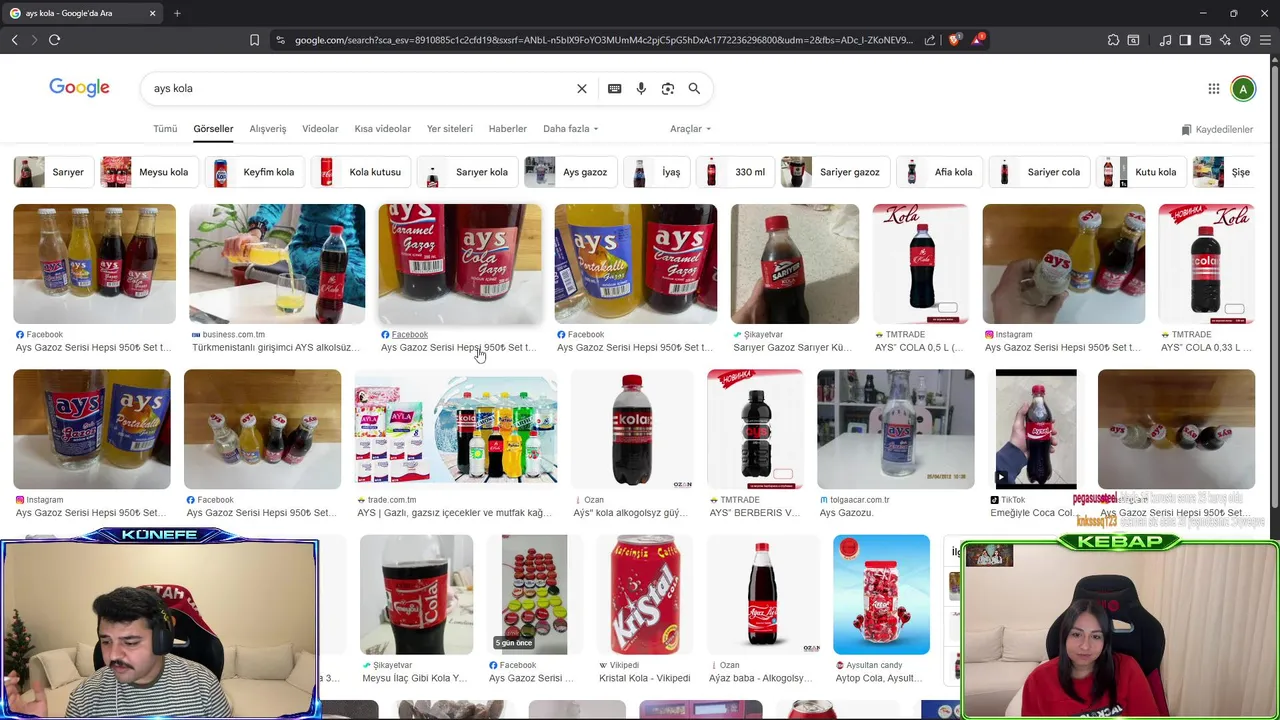Image resolution: width=1280 pixels, height=720 pixels.
Task: Open 'Meysu İlaç Gibi Kola' result link
Action: point(415,678)
